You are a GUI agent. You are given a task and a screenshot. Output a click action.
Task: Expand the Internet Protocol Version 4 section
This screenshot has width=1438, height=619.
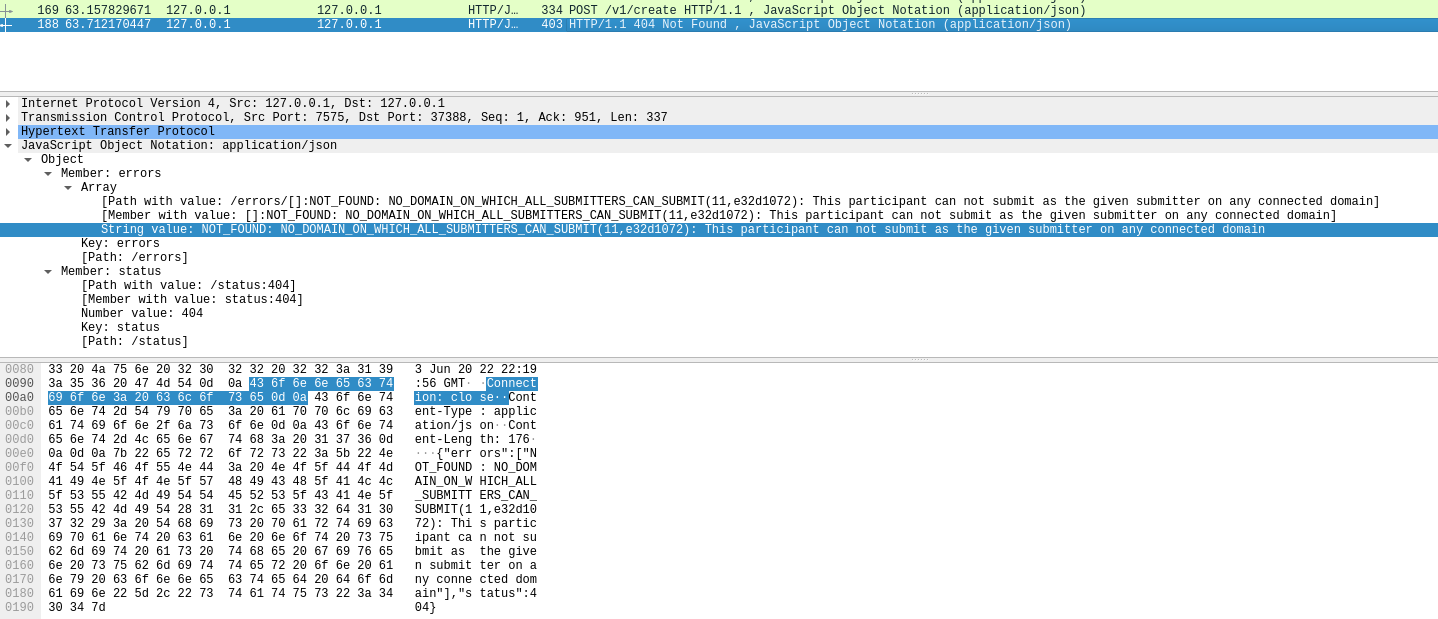coord(8,104)
